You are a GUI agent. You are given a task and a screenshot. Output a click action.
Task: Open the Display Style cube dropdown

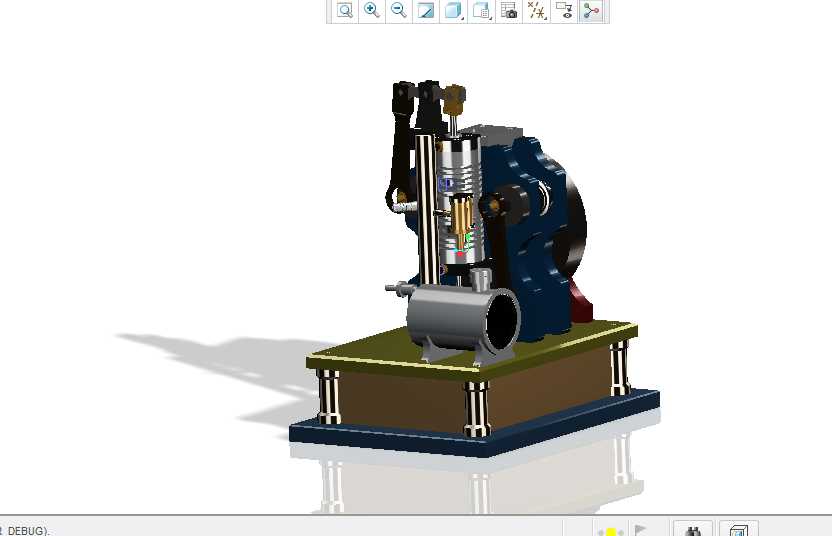coord(454,10)
